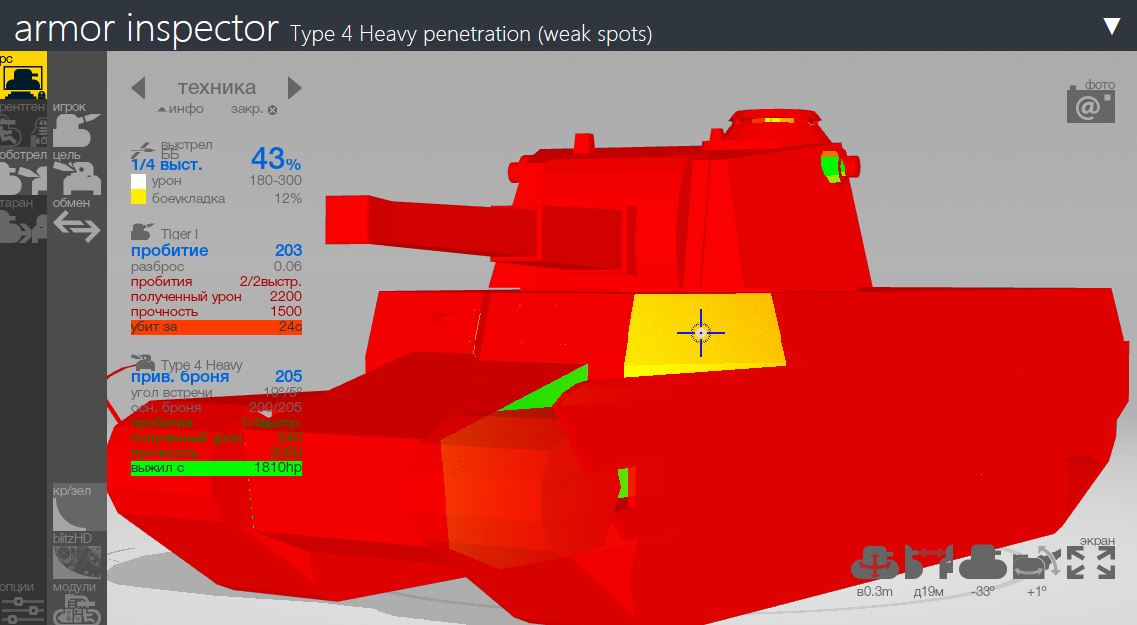The width and height of the screenshot is (1137, 625).
Task: Click the 43% hit chance value
Action: 276,159
